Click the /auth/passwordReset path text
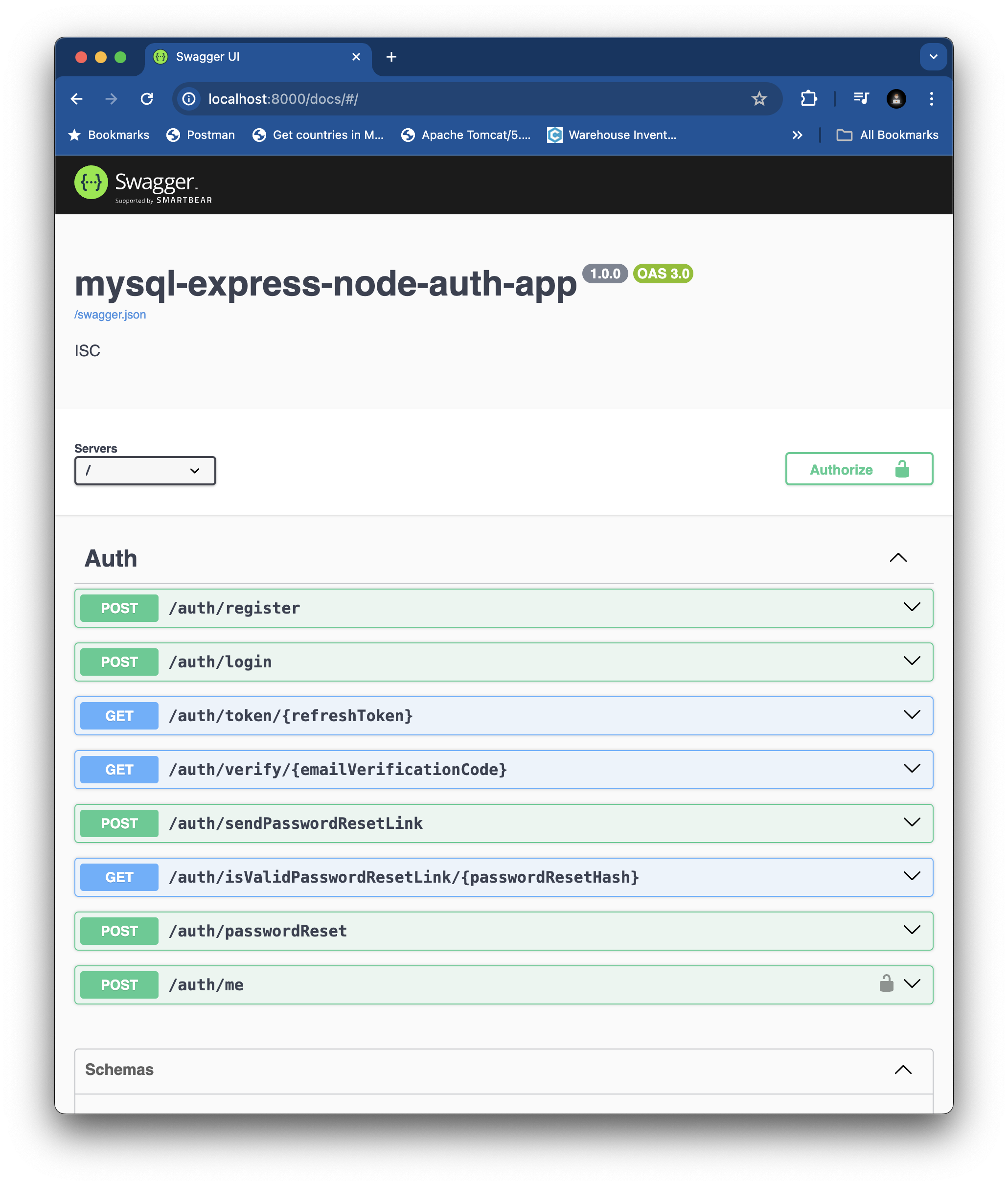 258,931
